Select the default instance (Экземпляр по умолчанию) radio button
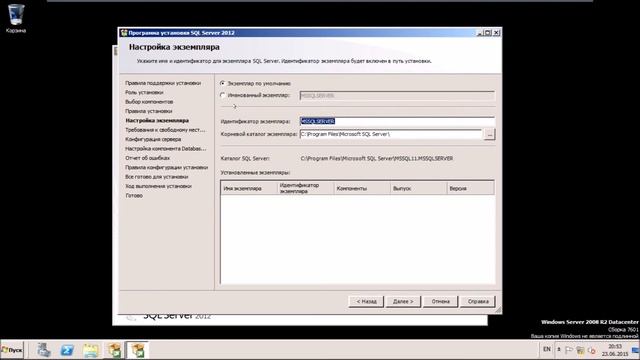This screenshot has width=640, height=360. (222, 83)
